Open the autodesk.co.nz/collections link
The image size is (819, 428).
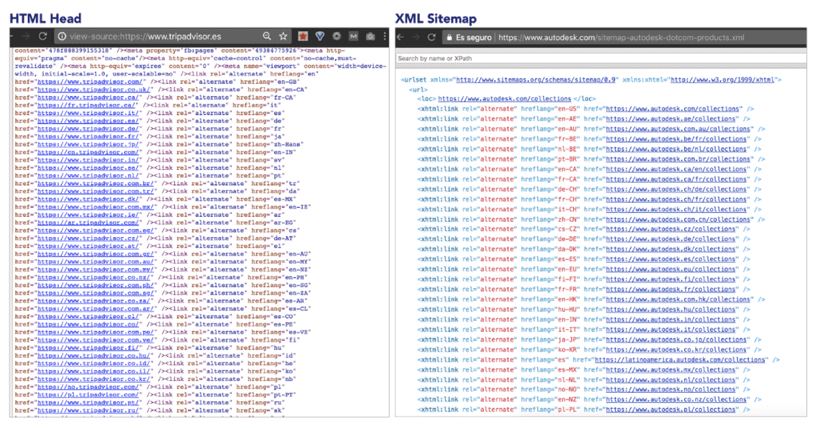(676, 400)
